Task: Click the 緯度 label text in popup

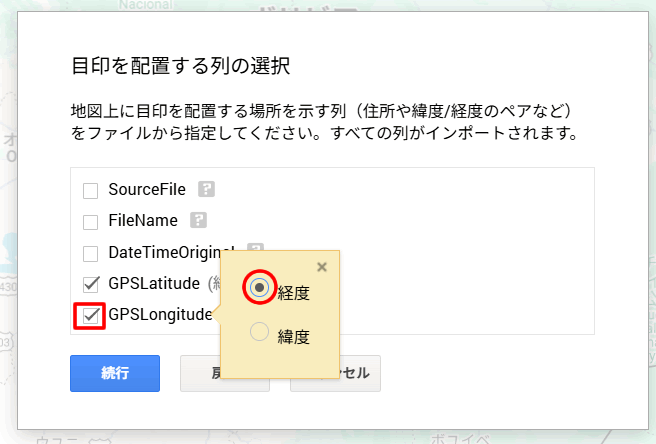Action: [x=294, y=337]
